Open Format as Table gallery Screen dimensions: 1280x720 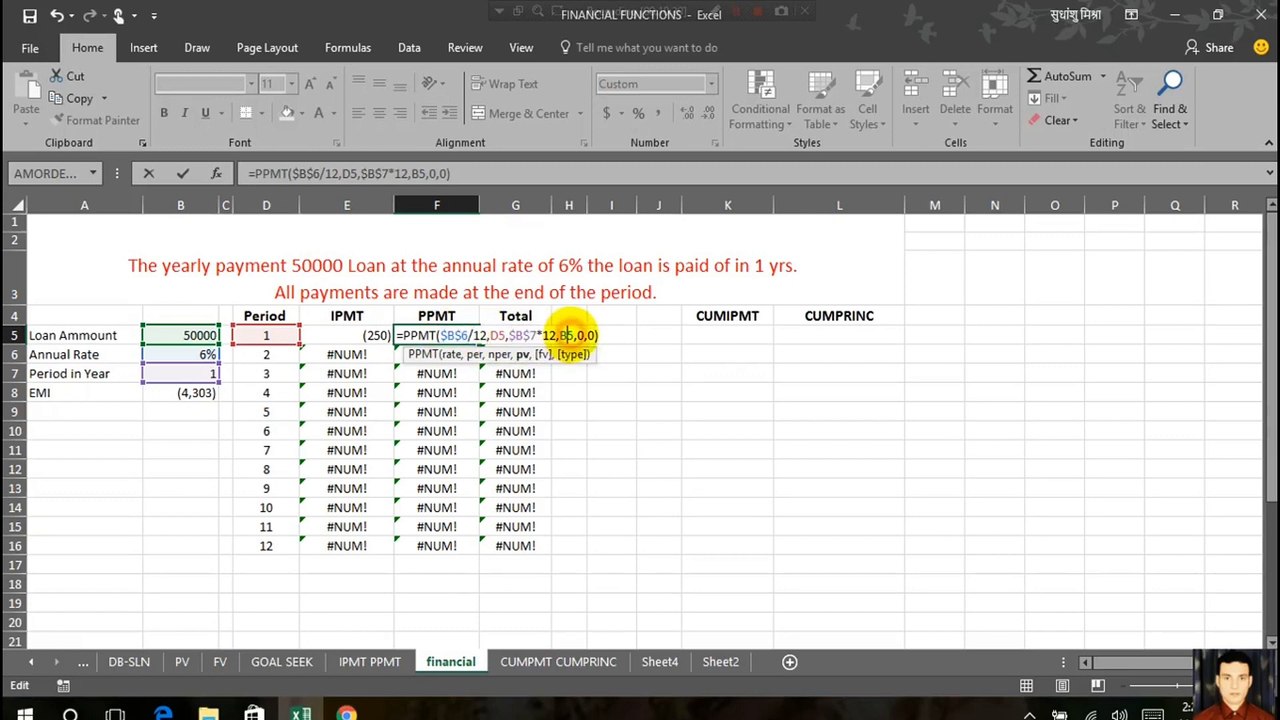tap(820, 100)
